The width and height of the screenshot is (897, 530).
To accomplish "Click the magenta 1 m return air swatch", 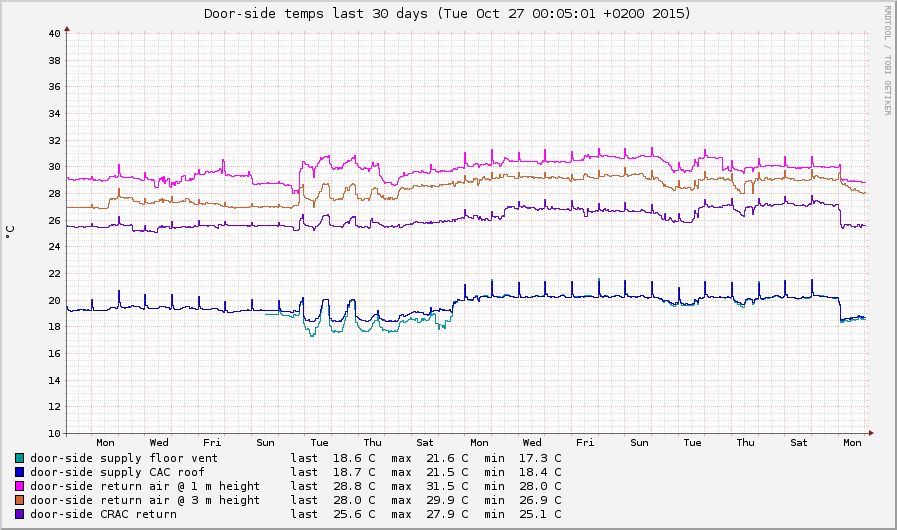I will (x=19, y=486).
